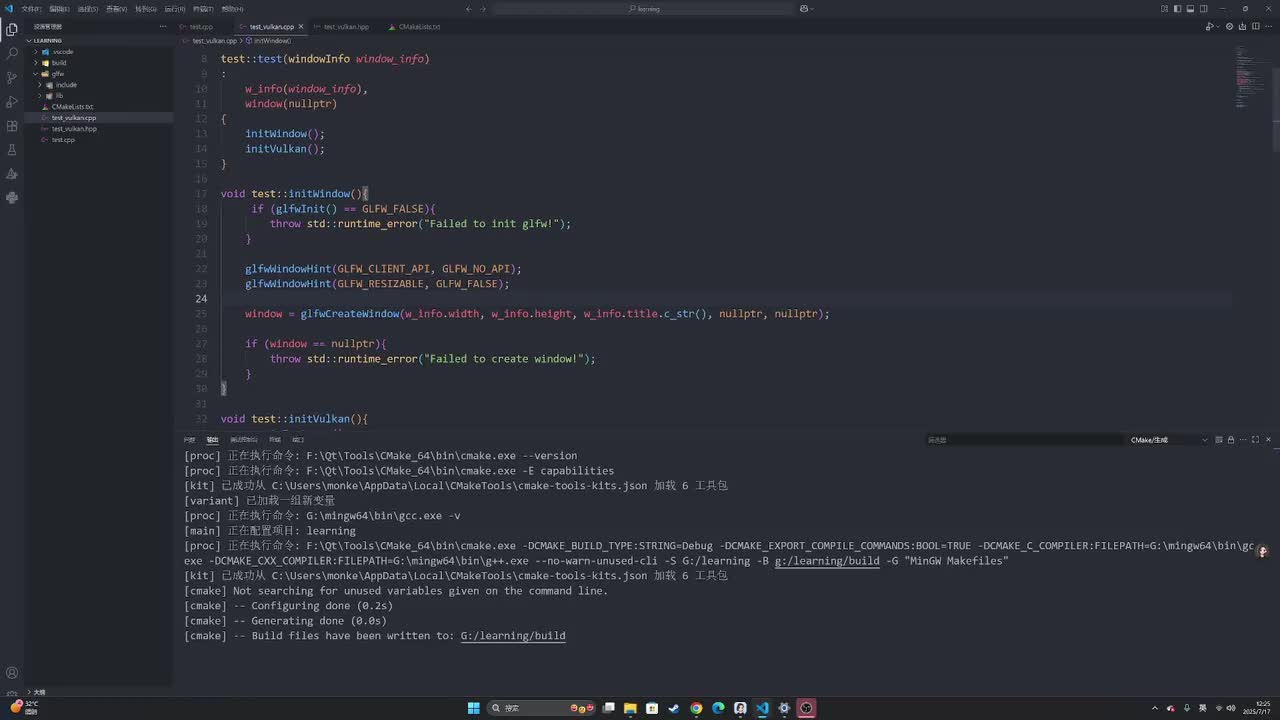Toggle the output scroll lock
1280x720 pixels.
(x=1230, y=440)
